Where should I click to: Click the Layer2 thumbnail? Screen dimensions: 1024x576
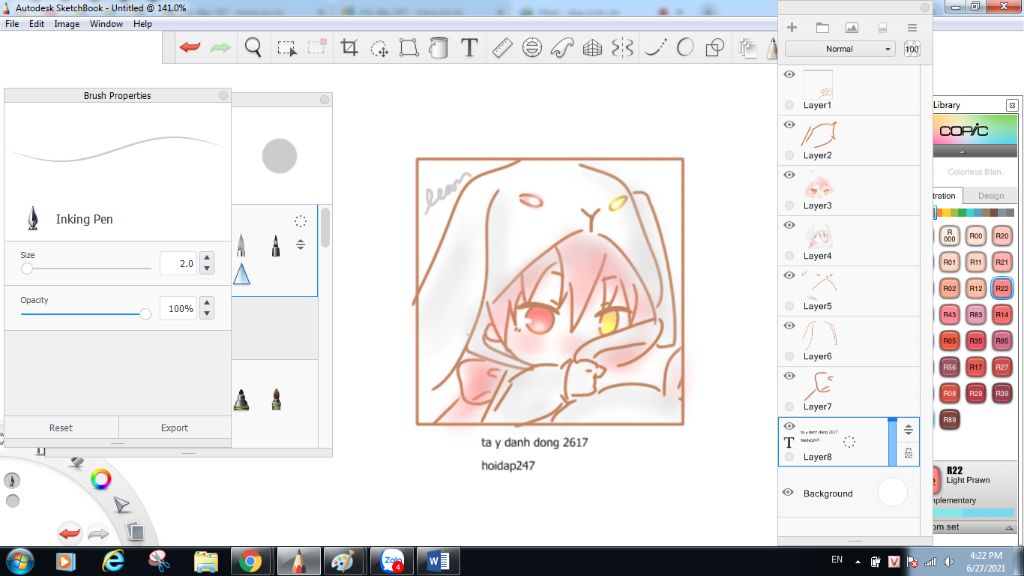pyautogui.click(x=818, y=135)
